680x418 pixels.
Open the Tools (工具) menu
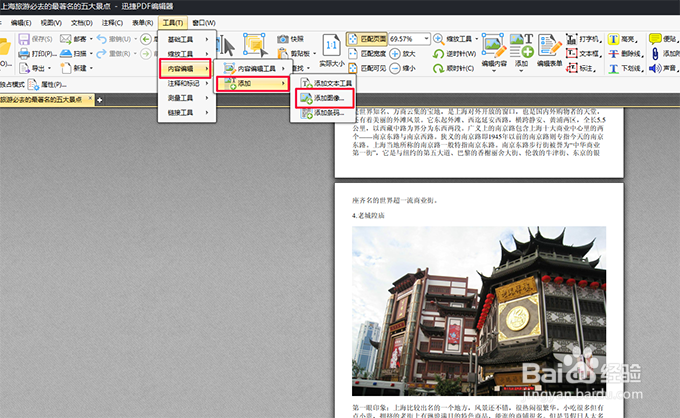(173, 23)
